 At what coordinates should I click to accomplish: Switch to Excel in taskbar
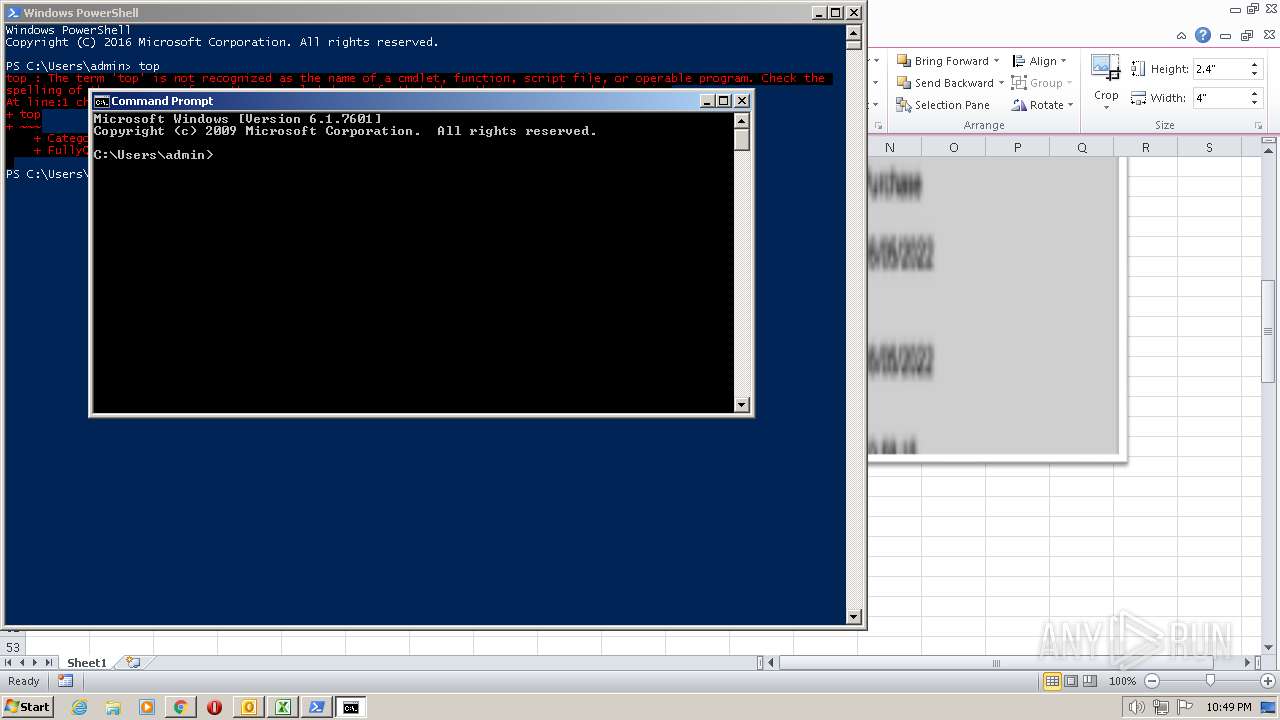(283, 707)
